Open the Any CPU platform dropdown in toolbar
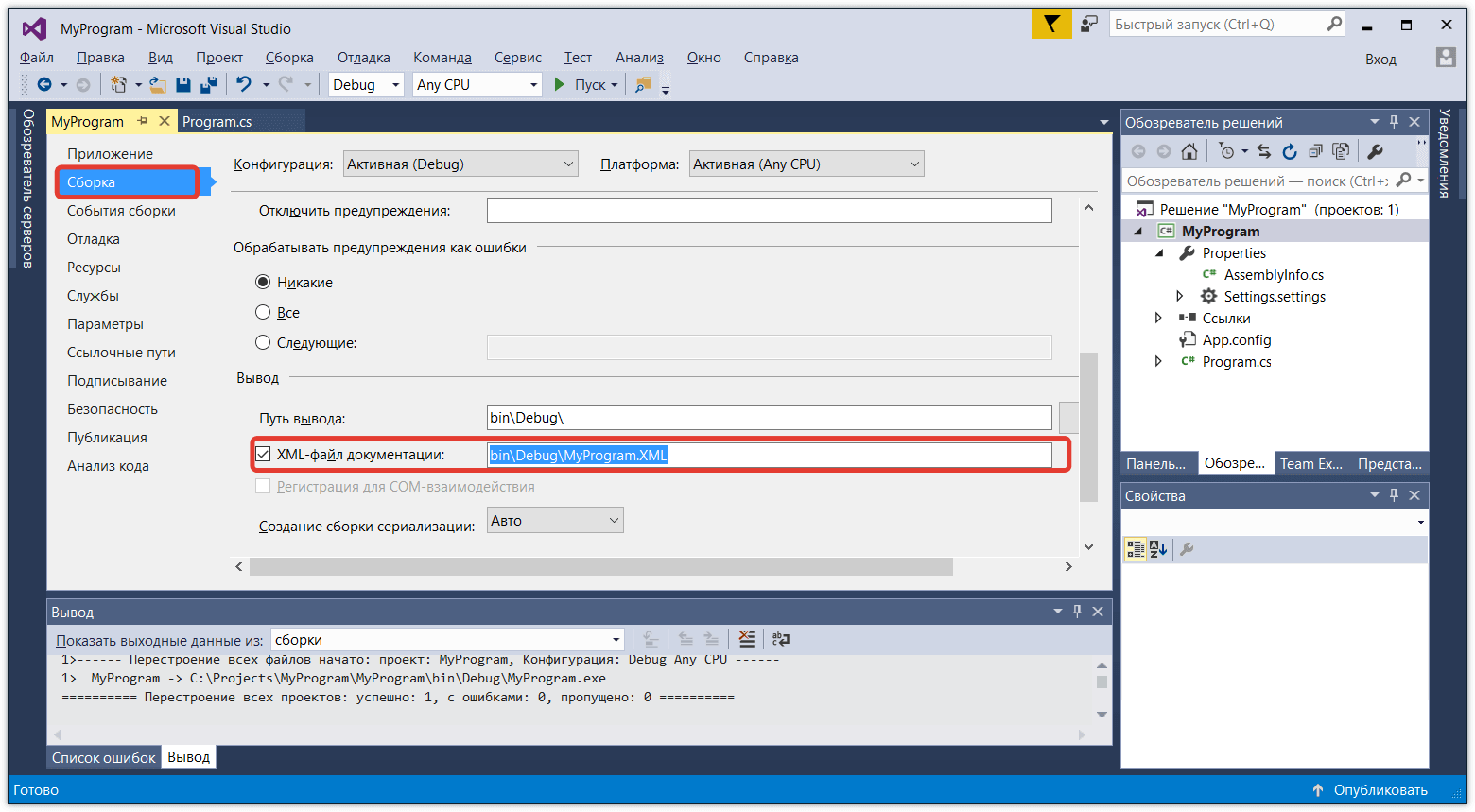 (x=477, y=85)
